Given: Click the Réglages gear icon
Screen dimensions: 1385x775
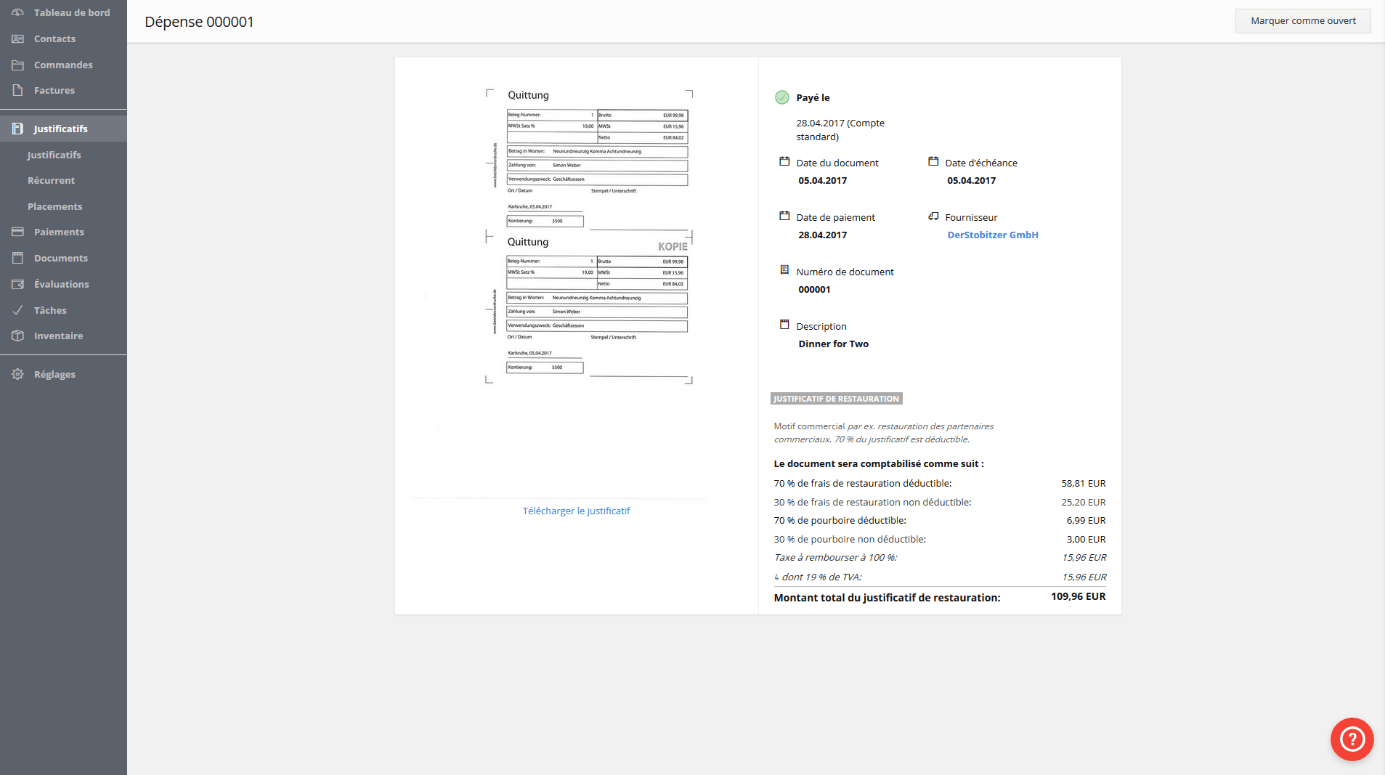Looking at the screenshot, I should coord(17,374).
